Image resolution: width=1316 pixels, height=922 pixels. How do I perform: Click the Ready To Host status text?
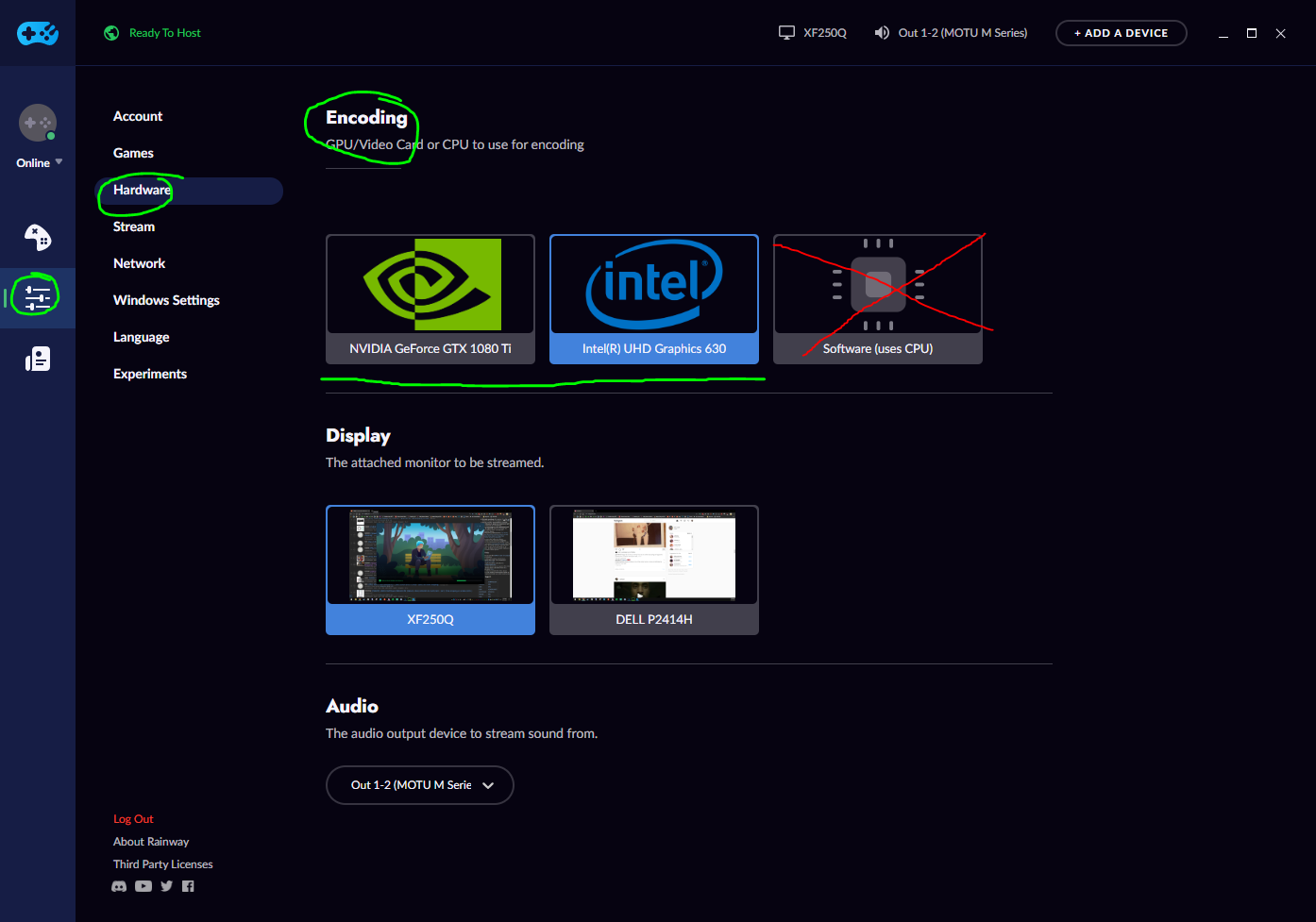pos(165,33)
